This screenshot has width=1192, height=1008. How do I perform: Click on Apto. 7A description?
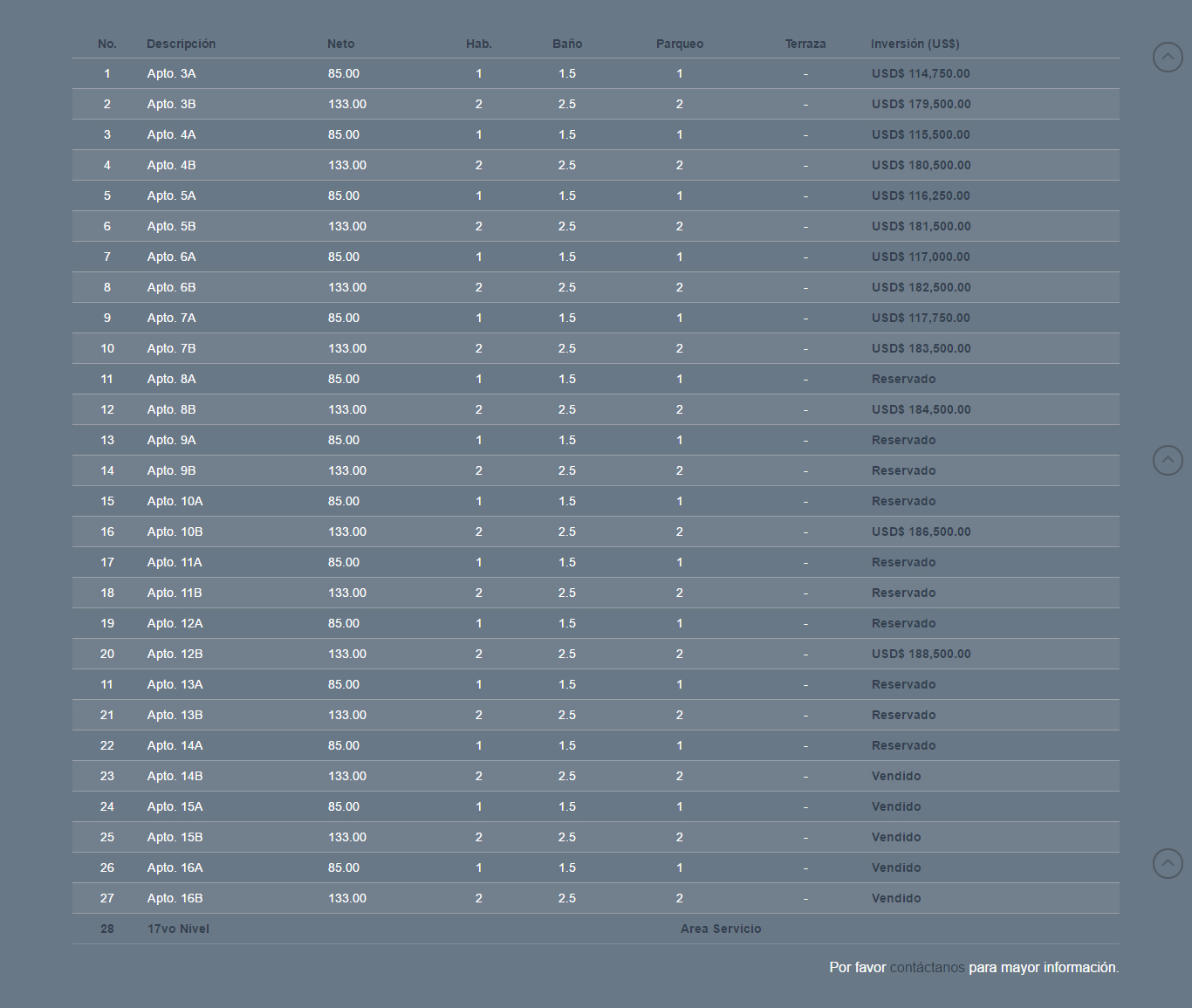click(171, 319)
